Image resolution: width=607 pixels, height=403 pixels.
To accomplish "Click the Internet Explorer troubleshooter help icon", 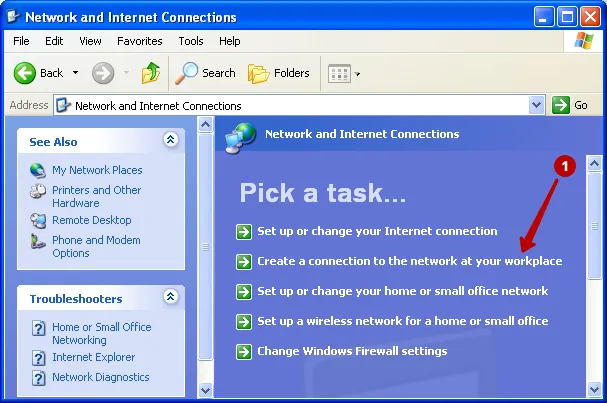I will 38,358.
